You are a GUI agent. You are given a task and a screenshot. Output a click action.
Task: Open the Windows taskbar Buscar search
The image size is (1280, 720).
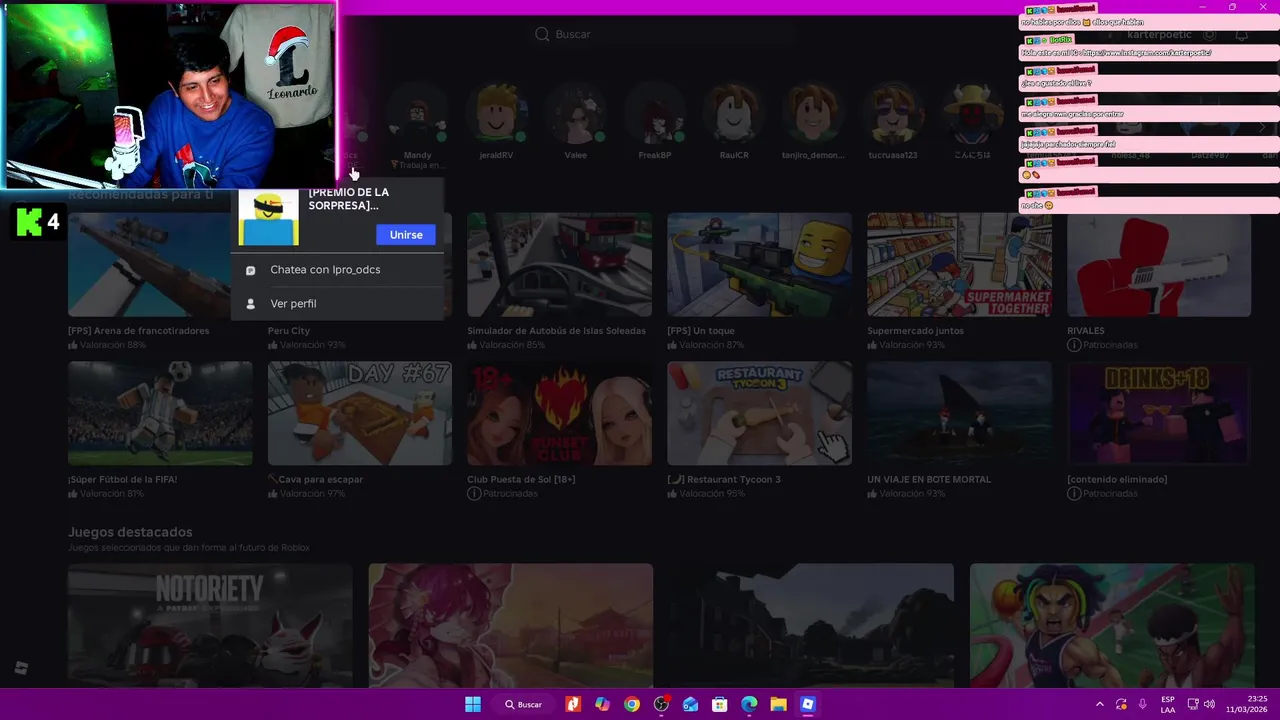[x=523, y=704]
